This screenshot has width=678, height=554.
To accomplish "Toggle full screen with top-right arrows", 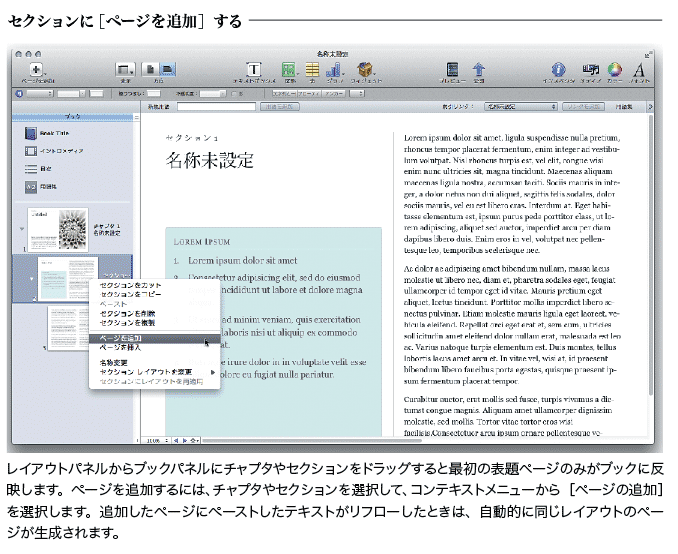I will coord(647,55).
